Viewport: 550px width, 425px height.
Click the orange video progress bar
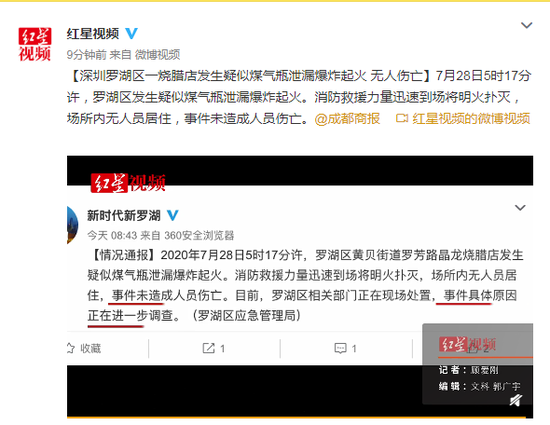pos(296,417)
